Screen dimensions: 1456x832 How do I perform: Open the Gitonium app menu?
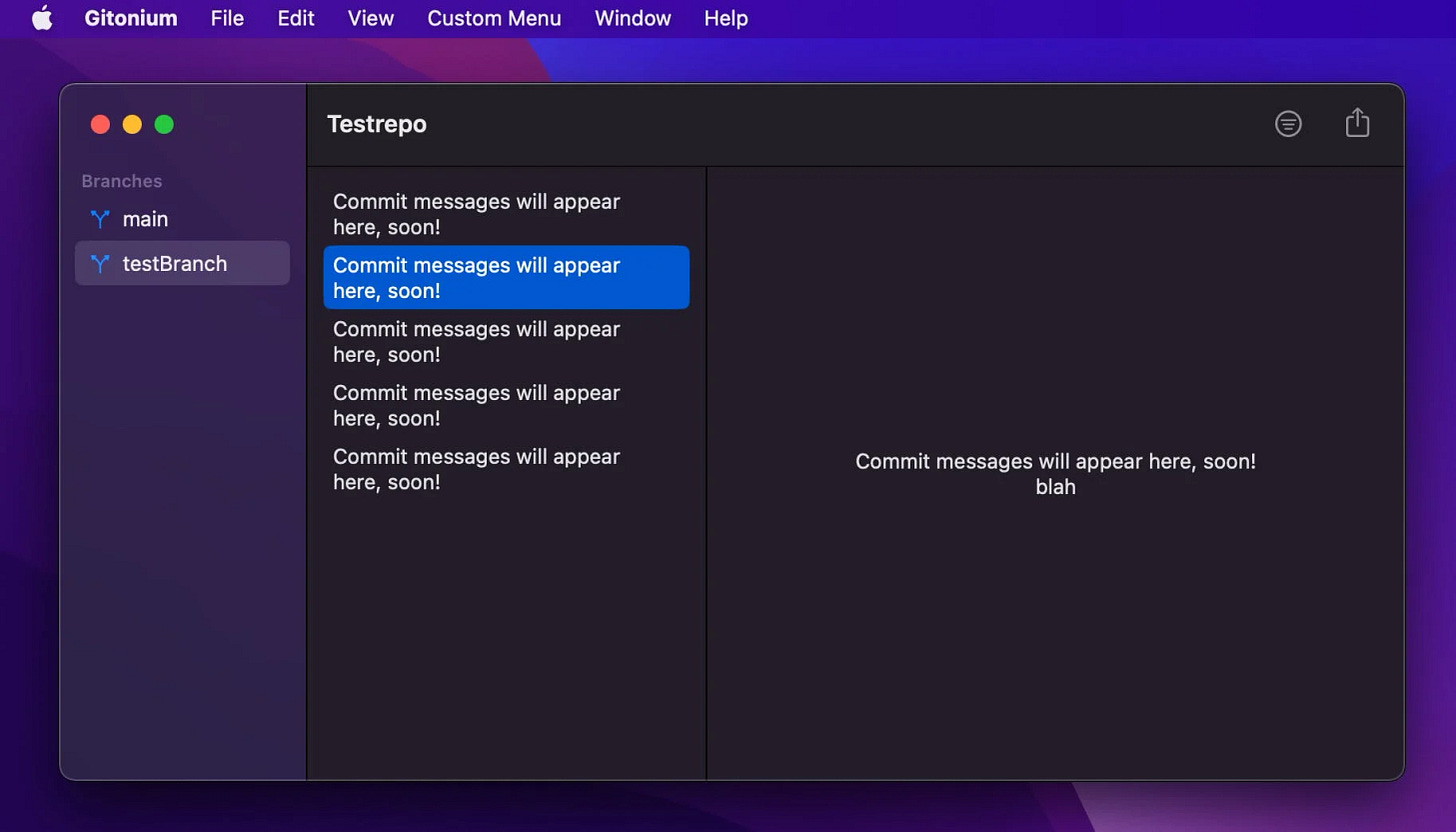pos(131,18)
